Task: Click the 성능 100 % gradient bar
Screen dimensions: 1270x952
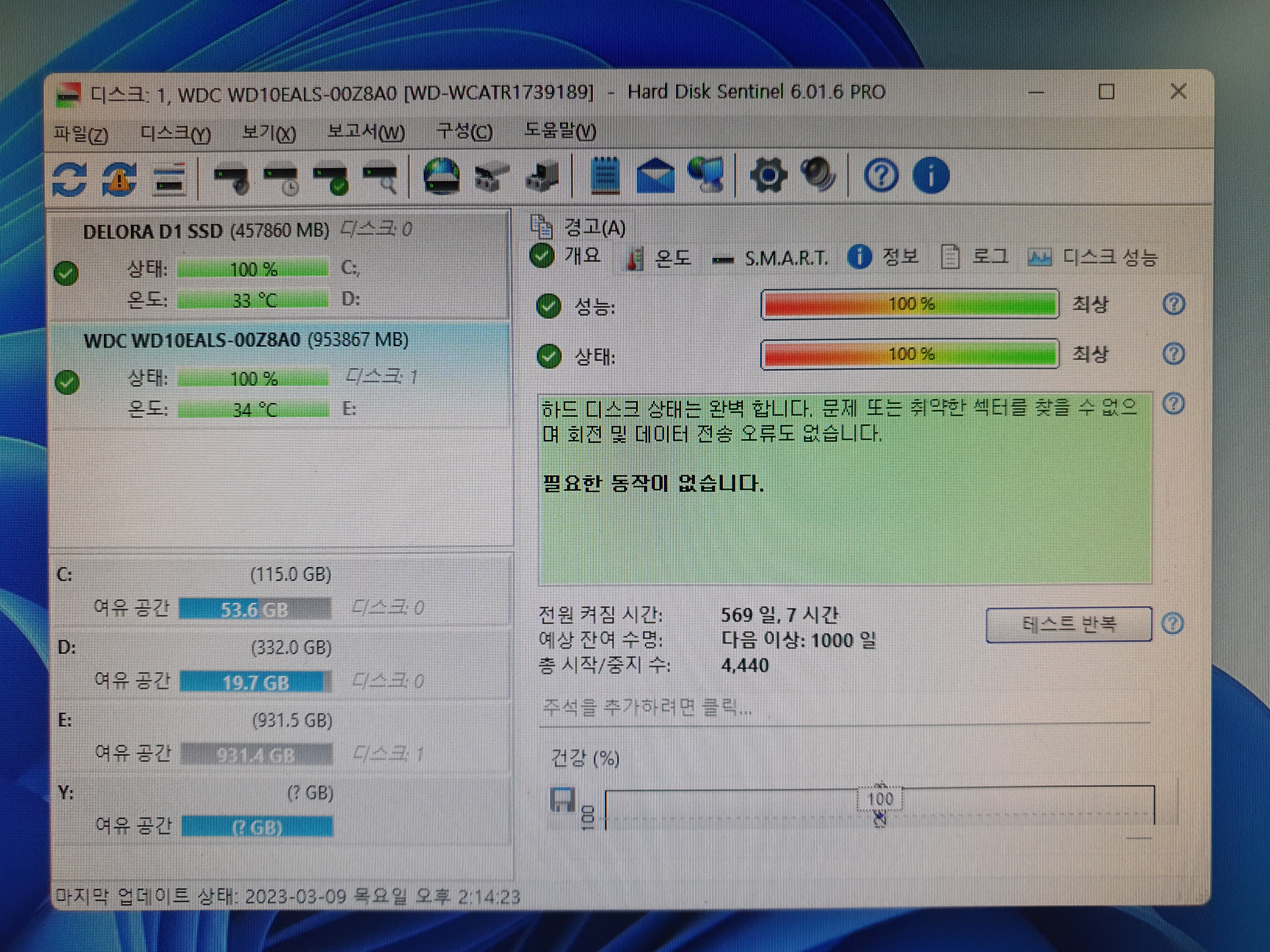Action: [910, 303]
